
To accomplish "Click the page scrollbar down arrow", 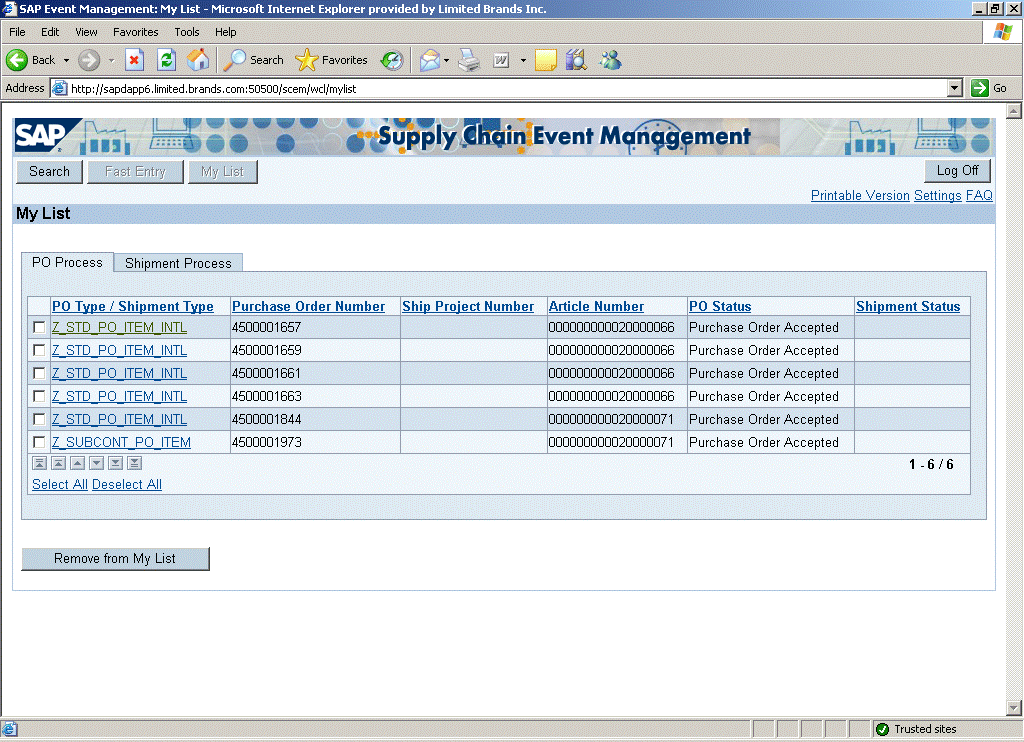I will 1014,707.
